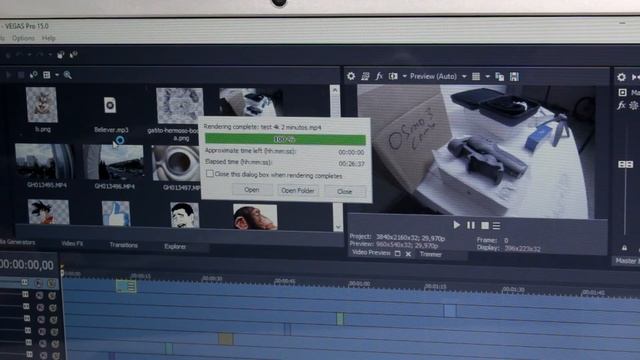This screenshot has height=360, width=640.
Task: Click Preview on External Monitor icon
Action: click(x=365, y=76)
